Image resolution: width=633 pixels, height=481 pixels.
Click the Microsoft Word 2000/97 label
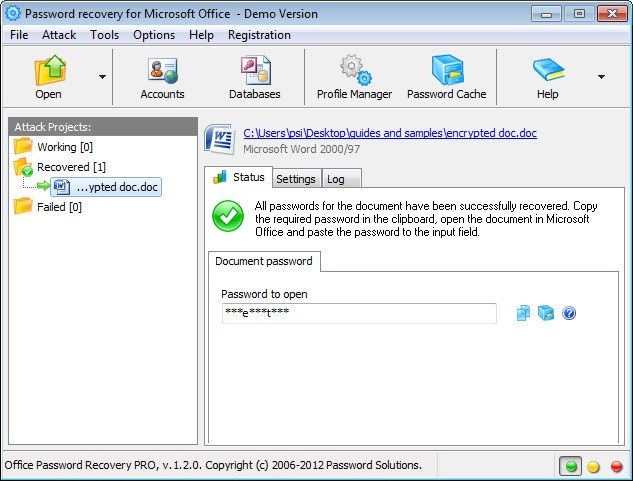(x=302, y=149)
